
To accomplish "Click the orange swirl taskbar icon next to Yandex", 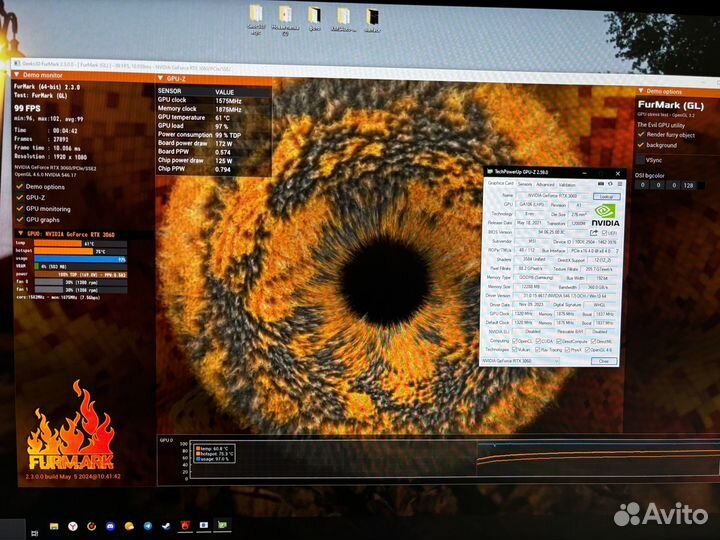I will [91, 526].
